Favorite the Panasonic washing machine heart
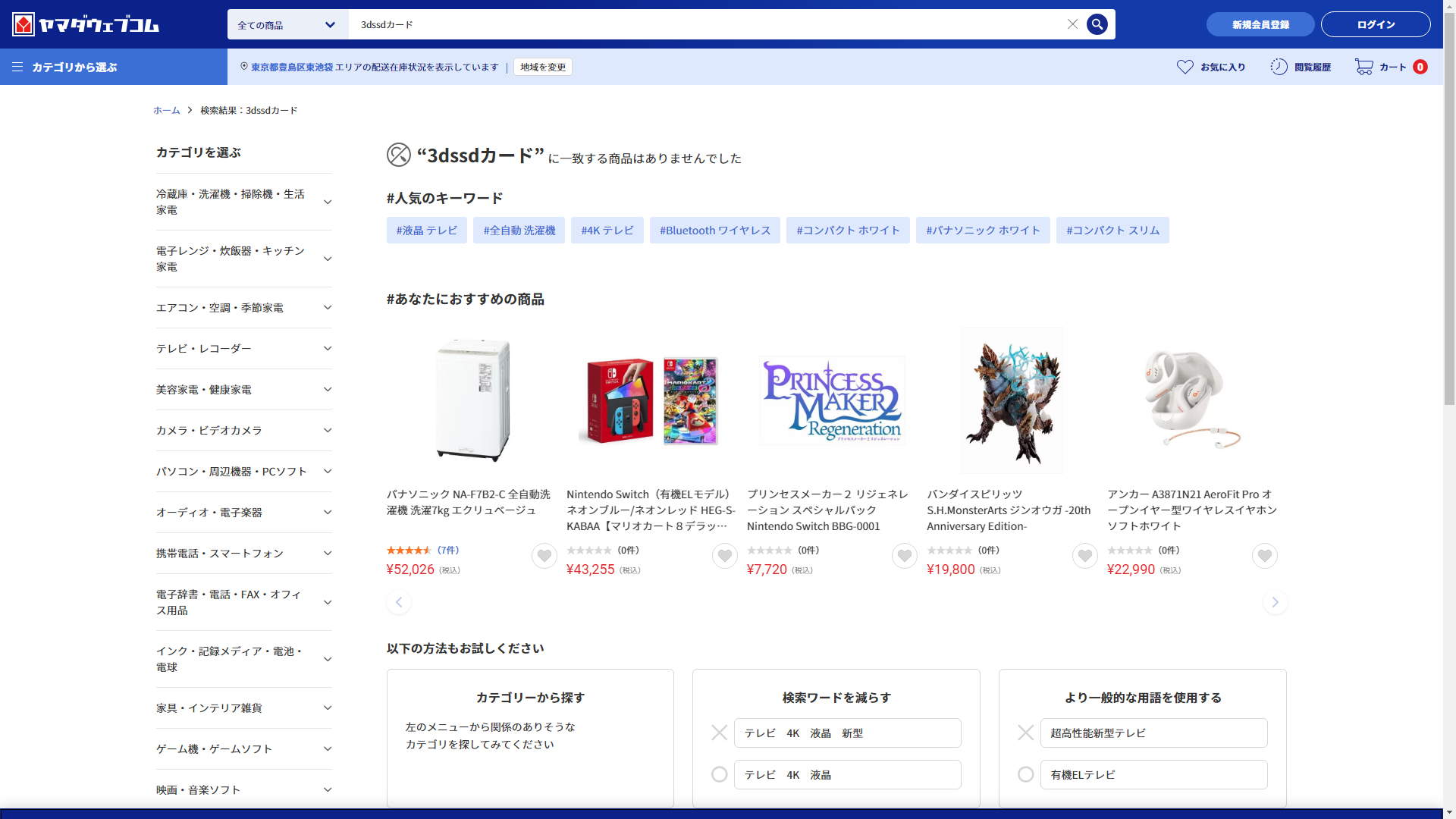This screenshot has height=819, width=1456. pos(544,557)
